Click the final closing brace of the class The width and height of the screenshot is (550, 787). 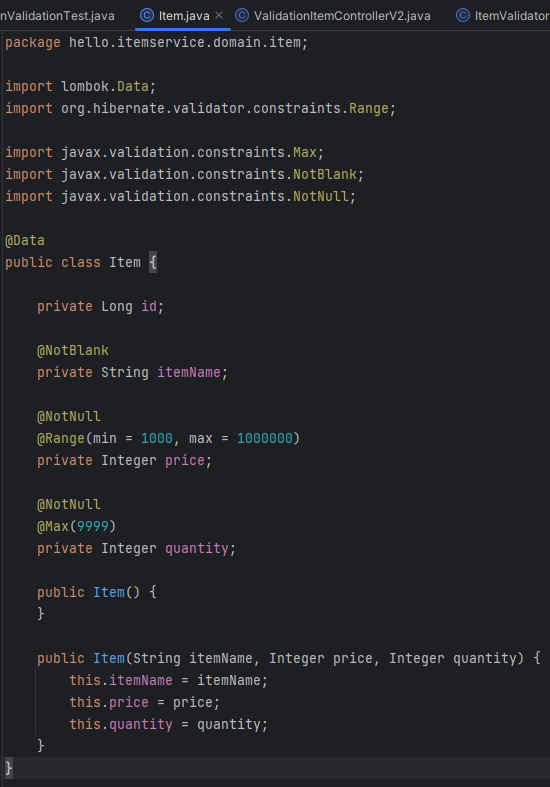click(9, 768)
